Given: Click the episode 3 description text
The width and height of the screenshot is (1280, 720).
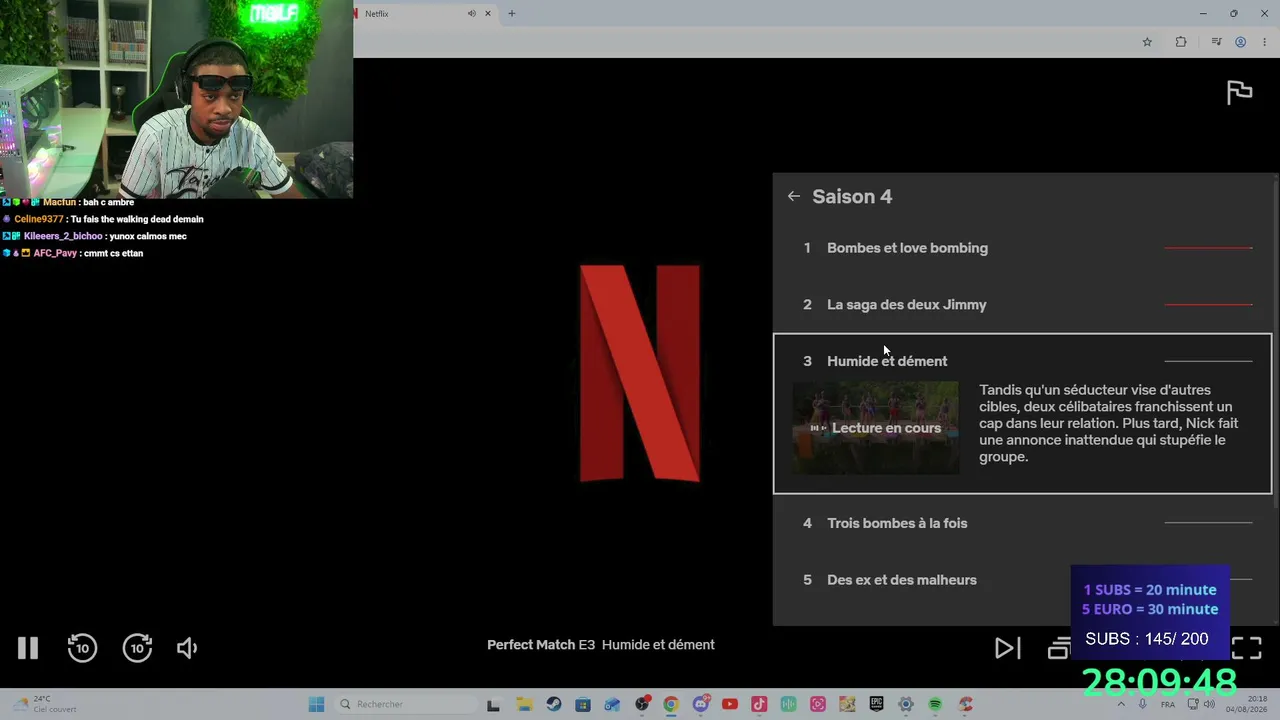Looking at the screenshot, I should (x=1109, y=423).
